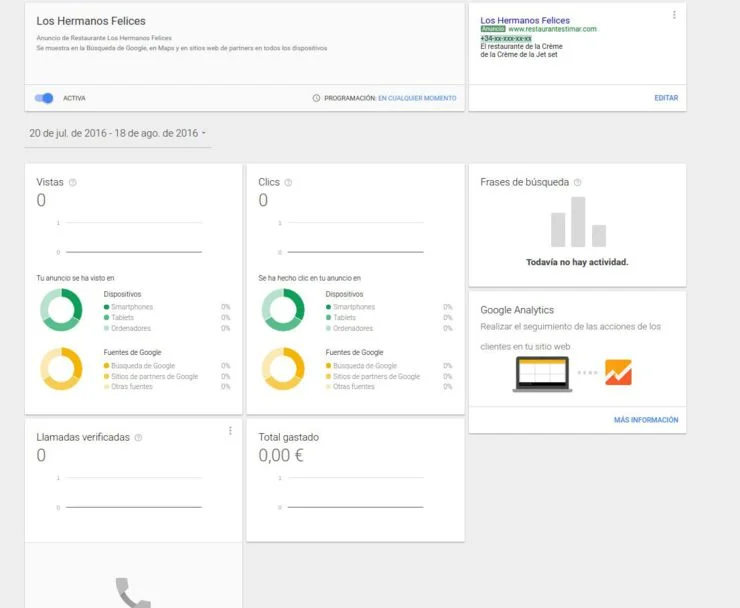Click the Google Analytics orange logo icon
The width and height of the screenshot is (740, 608).
tap(618, 372)
